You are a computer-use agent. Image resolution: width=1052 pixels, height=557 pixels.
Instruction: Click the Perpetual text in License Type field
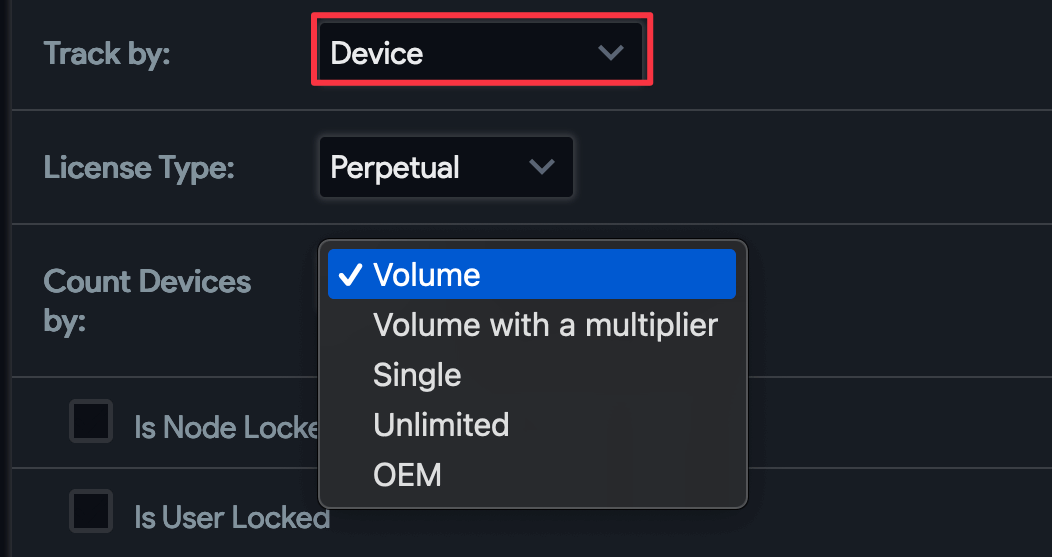tap(395, 168)
